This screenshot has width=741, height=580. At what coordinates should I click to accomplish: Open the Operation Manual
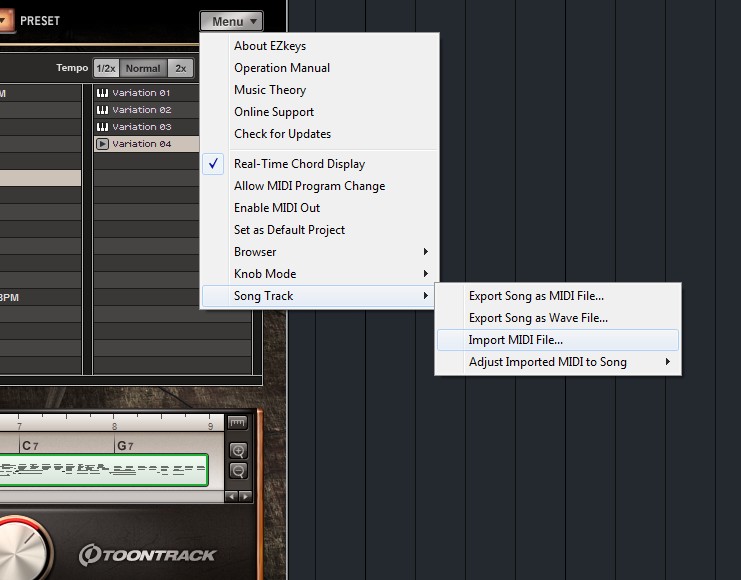coord(319,68)
